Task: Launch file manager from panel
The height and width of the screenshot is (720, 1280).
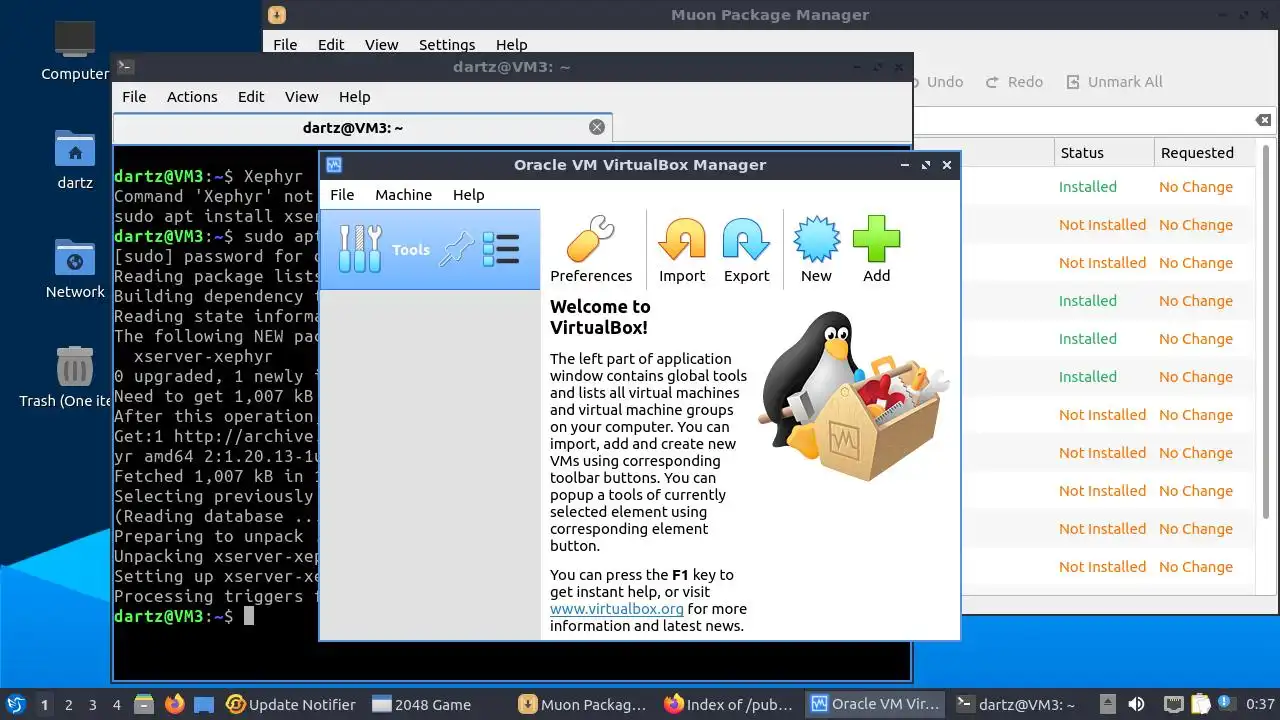Action: tap(145, 704)
